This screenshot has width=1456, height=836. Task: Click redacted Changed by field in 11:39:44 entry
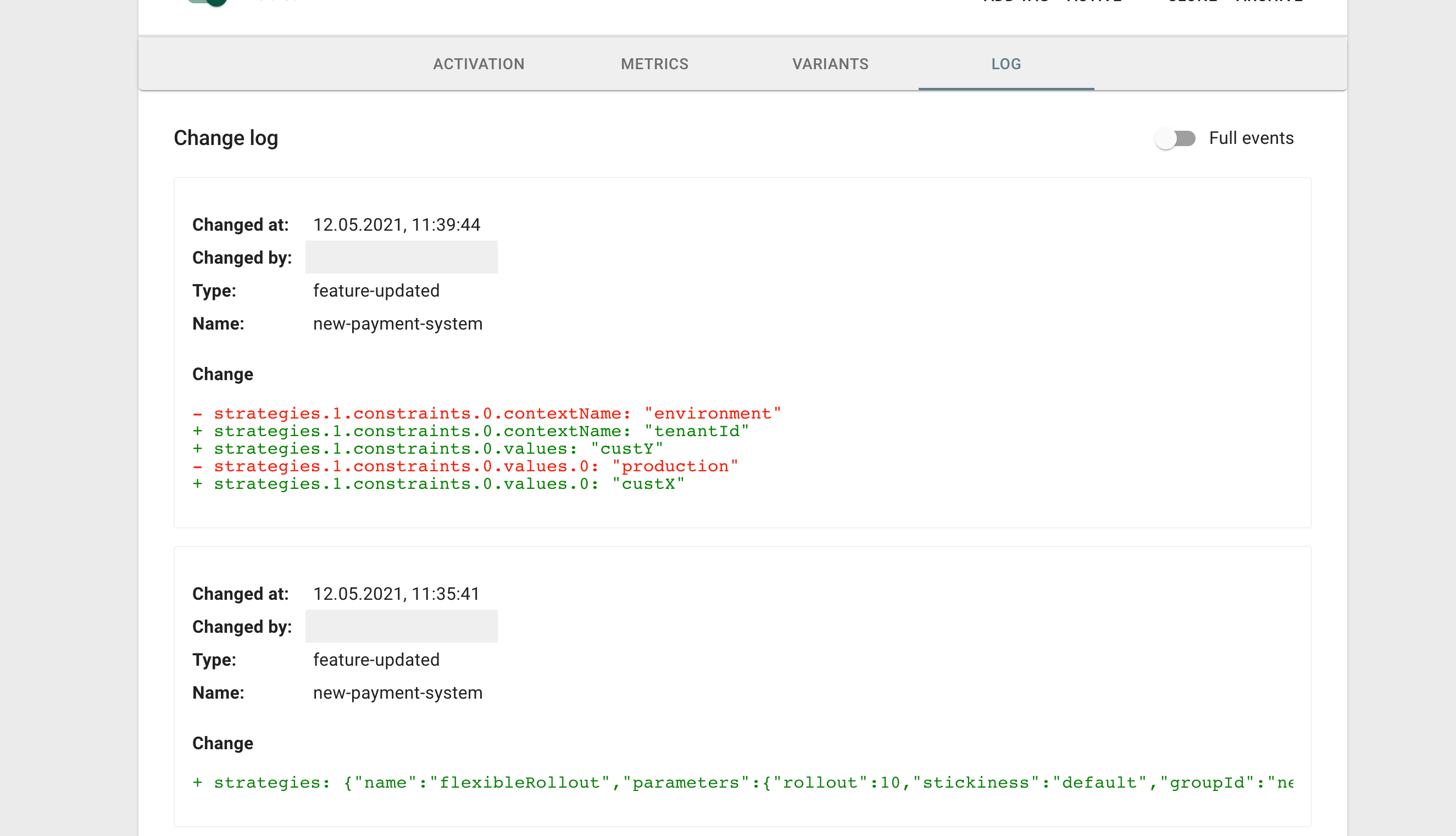pos(402,257)
